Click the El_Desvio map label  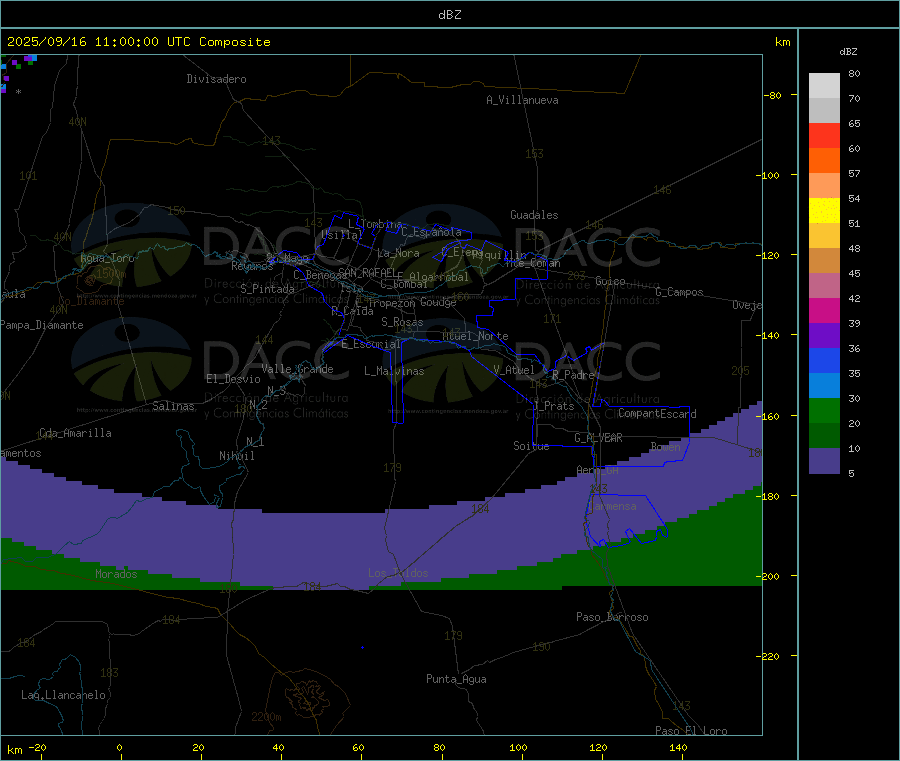(233, 379)
